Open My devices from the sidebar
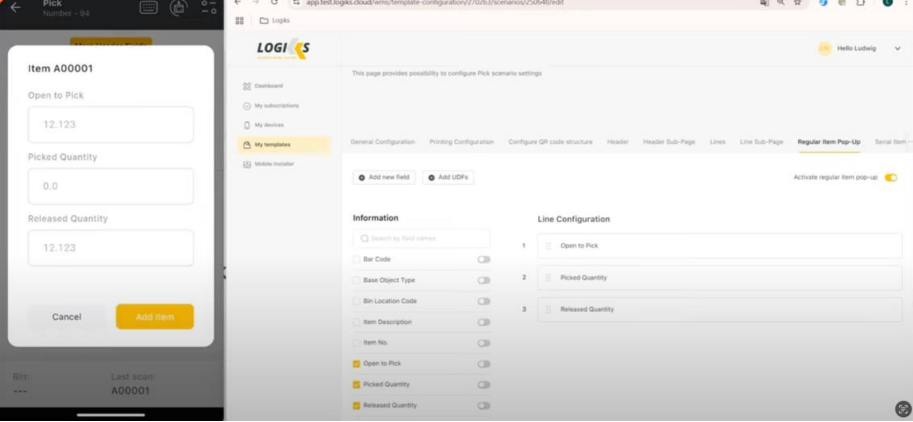The width and height of the screenshot is (913, 422). (268, 125)
